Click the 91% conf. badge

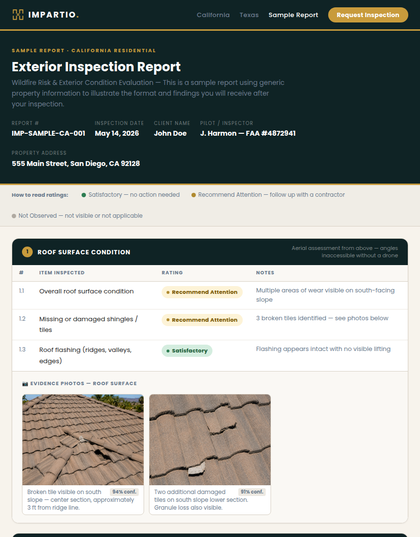252,492
